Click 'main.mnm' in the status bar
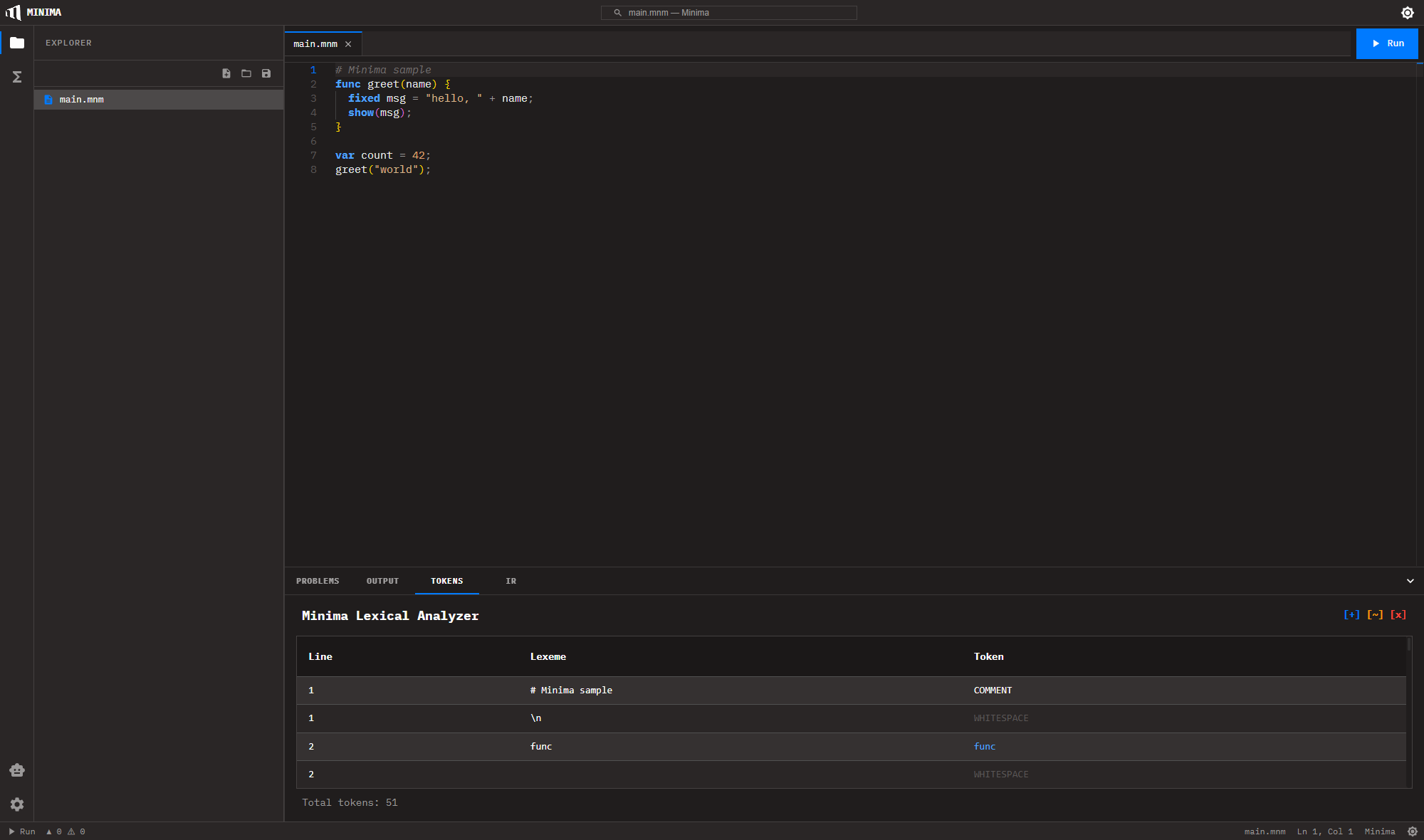The width and height of the screenshot is (1424, 840). [x=1265, y=831]
